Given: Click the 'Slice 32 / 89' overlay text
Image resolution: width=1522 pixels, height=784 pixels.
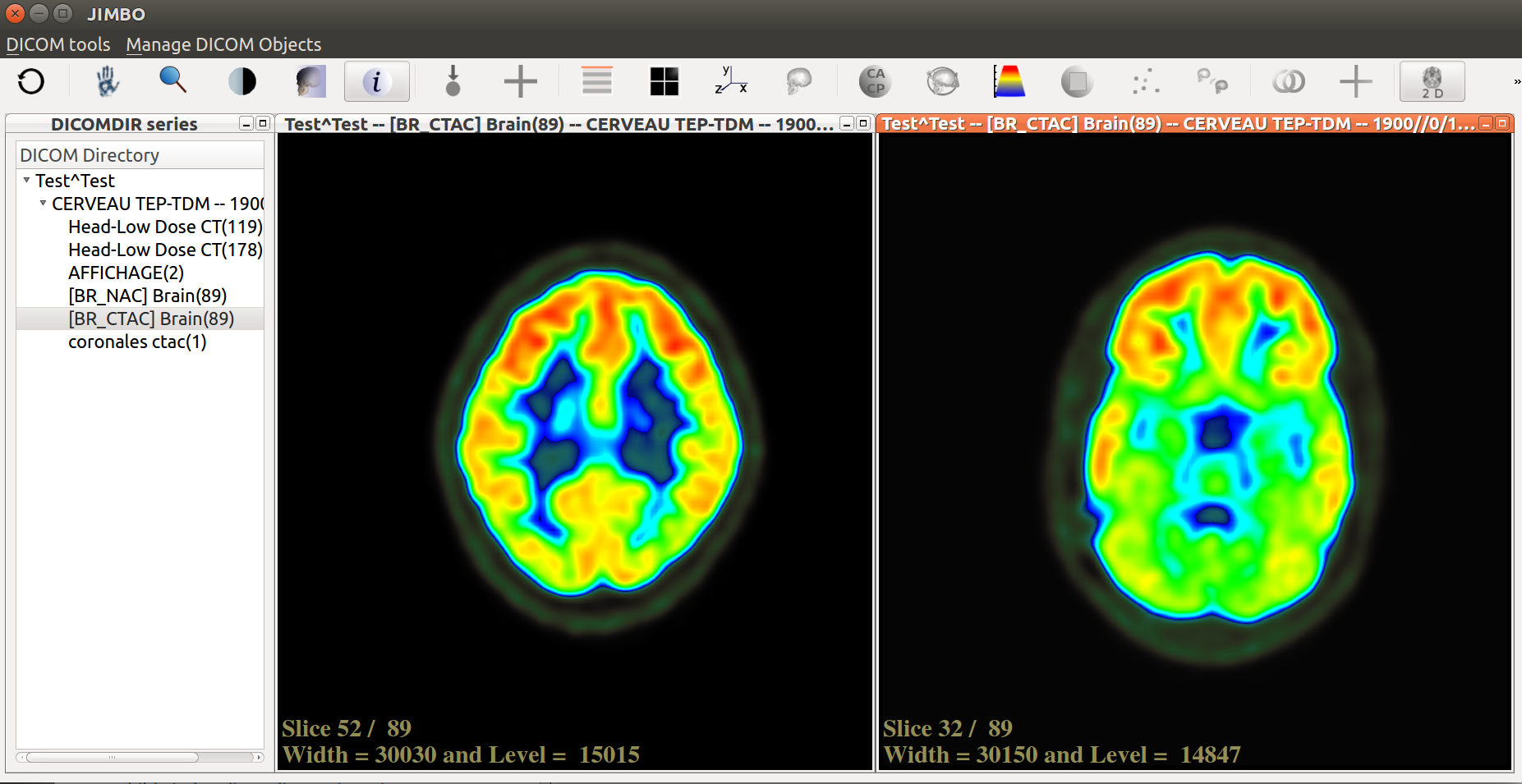Looking at the screenshot, I should pos(948,728).
